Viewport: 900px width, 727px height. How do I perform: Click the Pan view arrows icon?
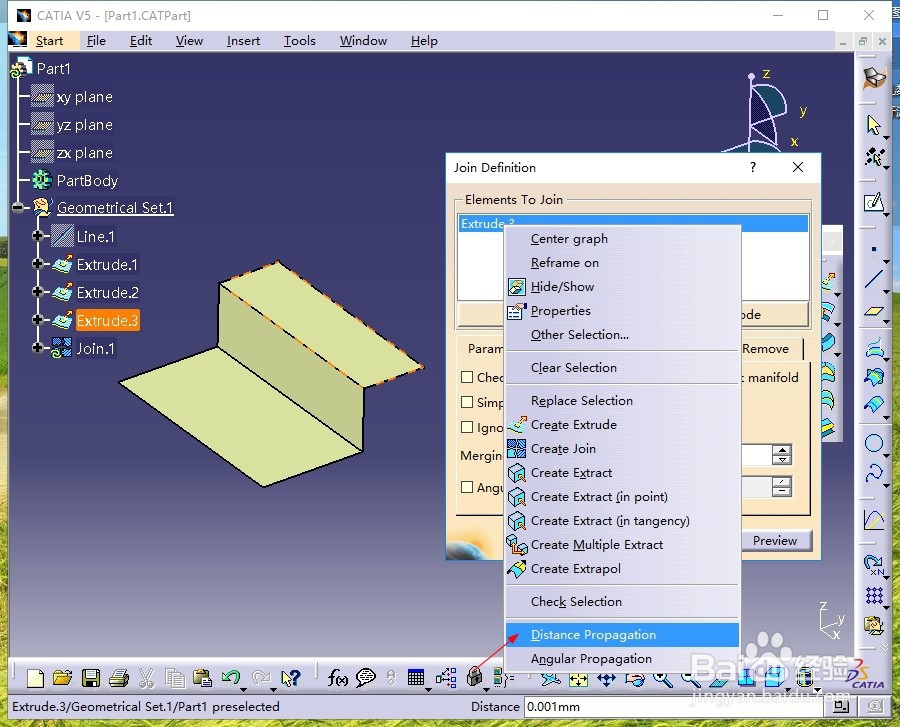[x=606, y=681]
